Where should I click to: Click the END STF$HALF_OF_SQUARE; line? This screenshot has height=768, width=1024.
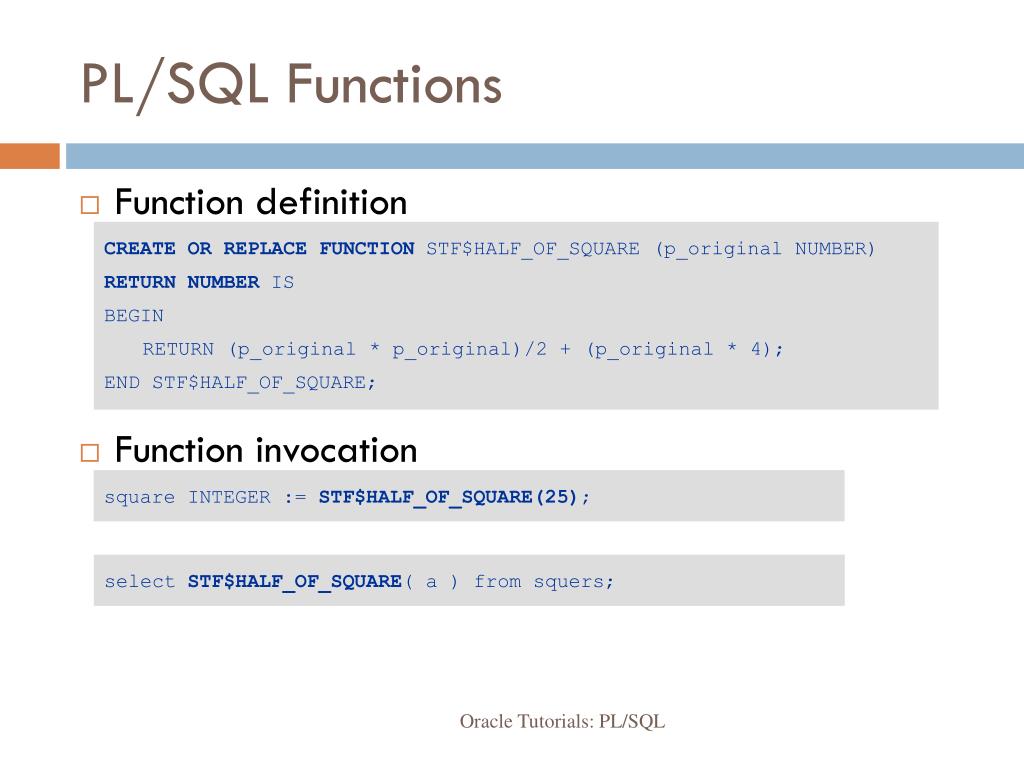(240, 383)
